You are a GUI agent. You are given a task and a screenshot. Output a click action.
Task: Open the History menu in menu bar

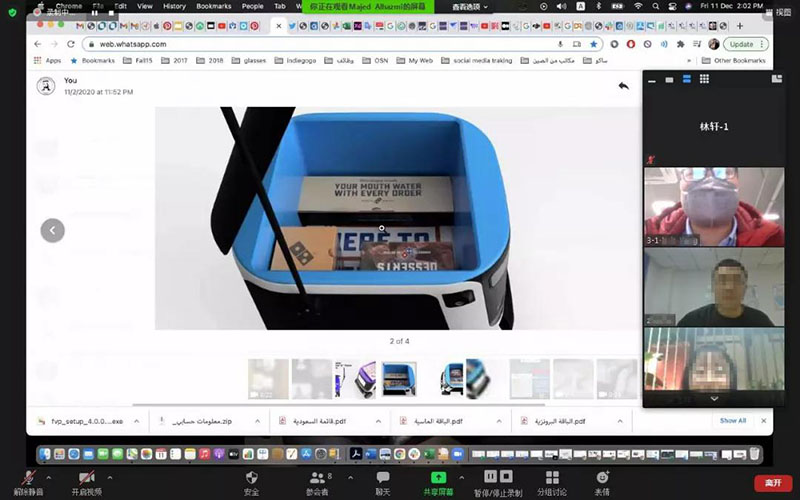pos(174,6)
